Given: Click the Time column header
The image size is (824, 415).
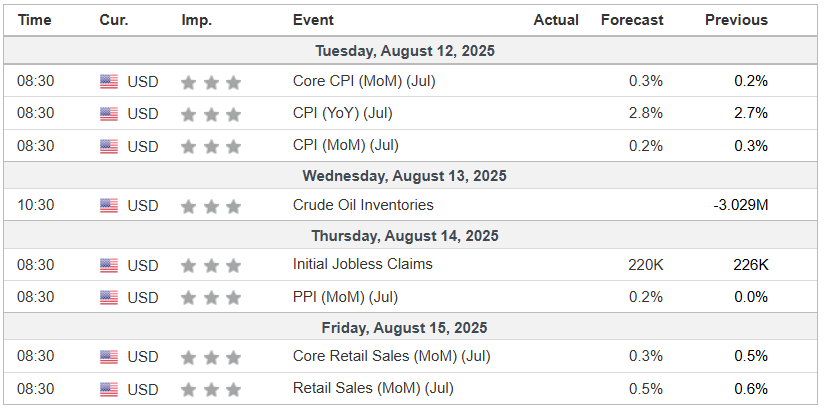Looking at the screenshot, I should coord(36,20).
